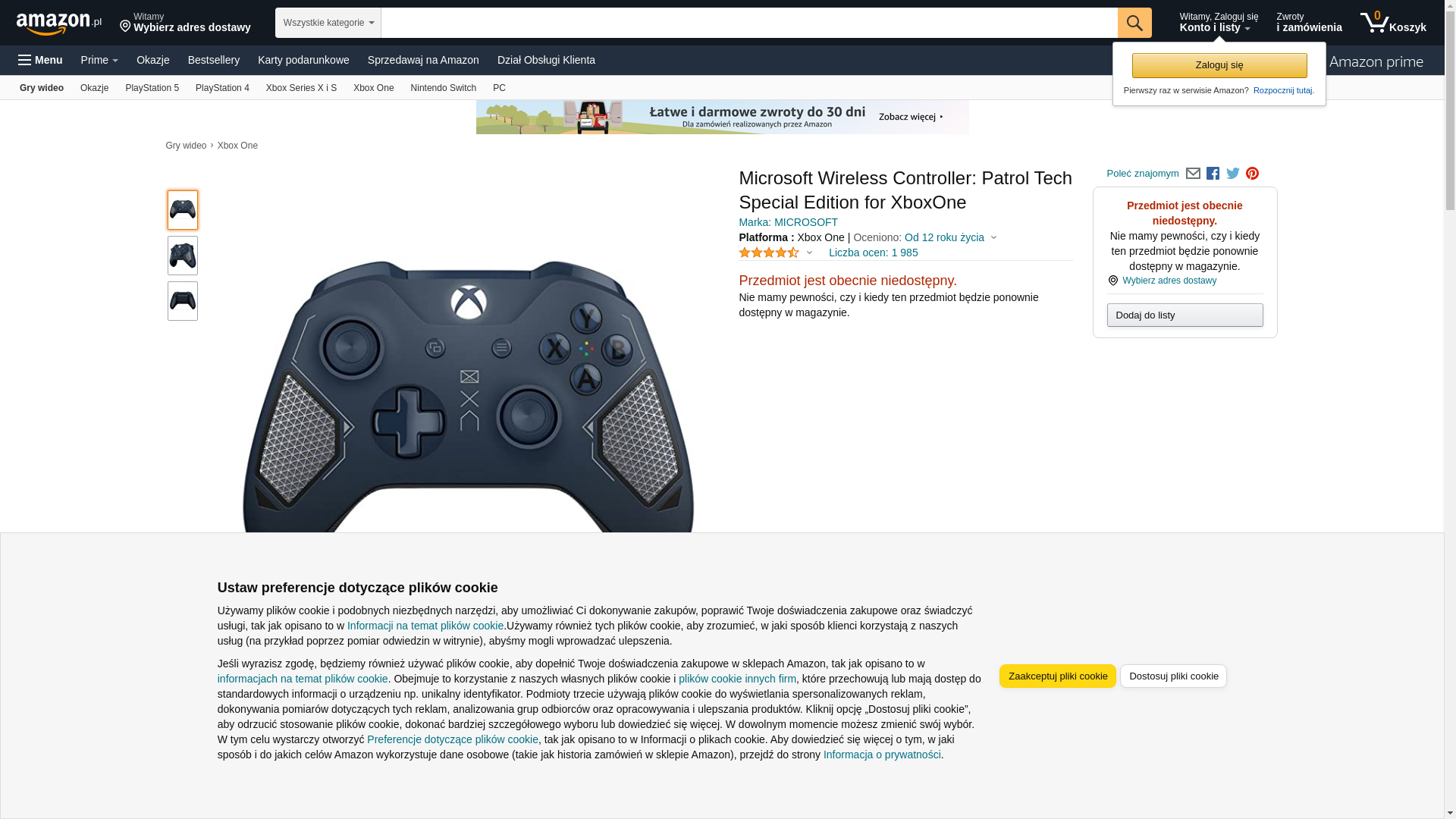Click Dodaj do listy button

tap(1185, 315)
